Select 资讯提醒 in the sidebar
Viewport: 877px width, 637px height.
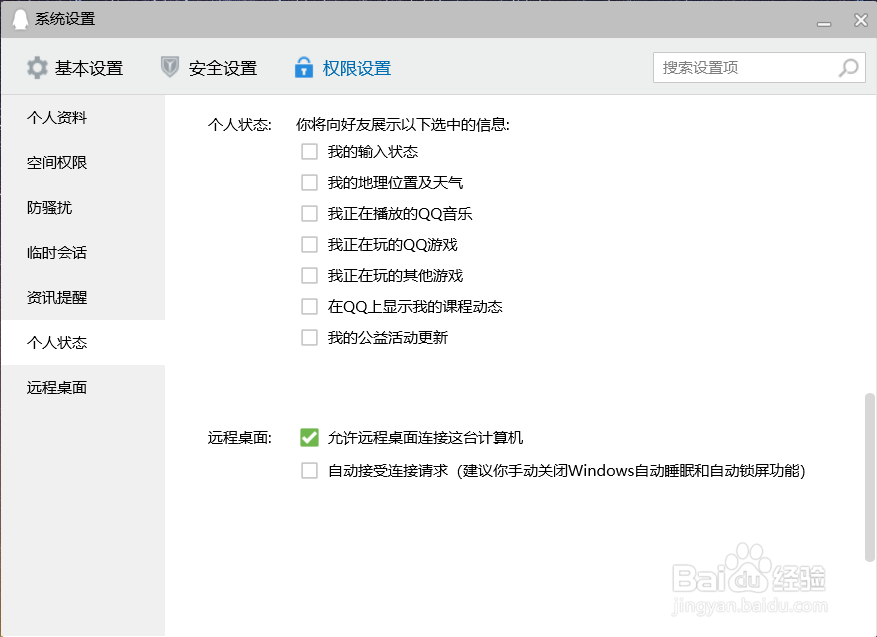pos(83,298)
